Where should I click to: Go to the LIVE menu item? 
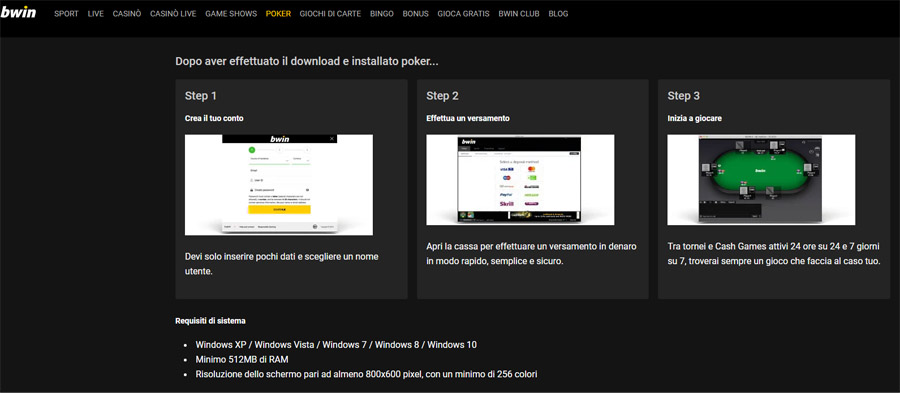point(96,14)
